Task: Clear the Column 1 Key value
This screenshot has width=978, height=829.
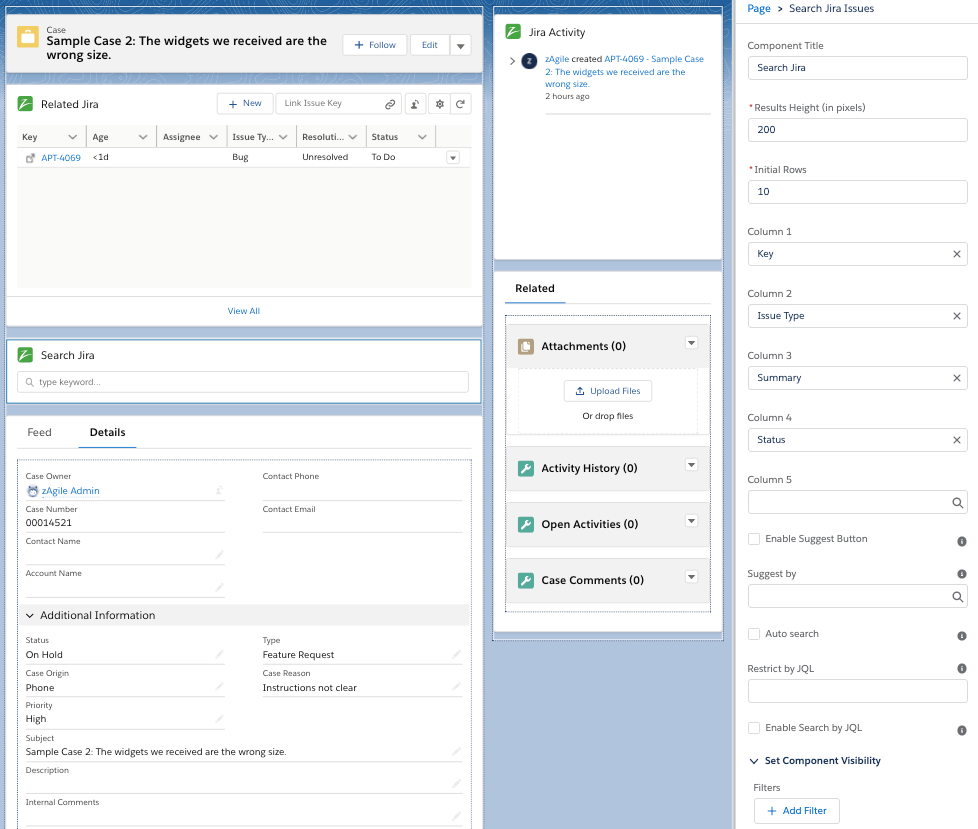Action: [956, 254]
